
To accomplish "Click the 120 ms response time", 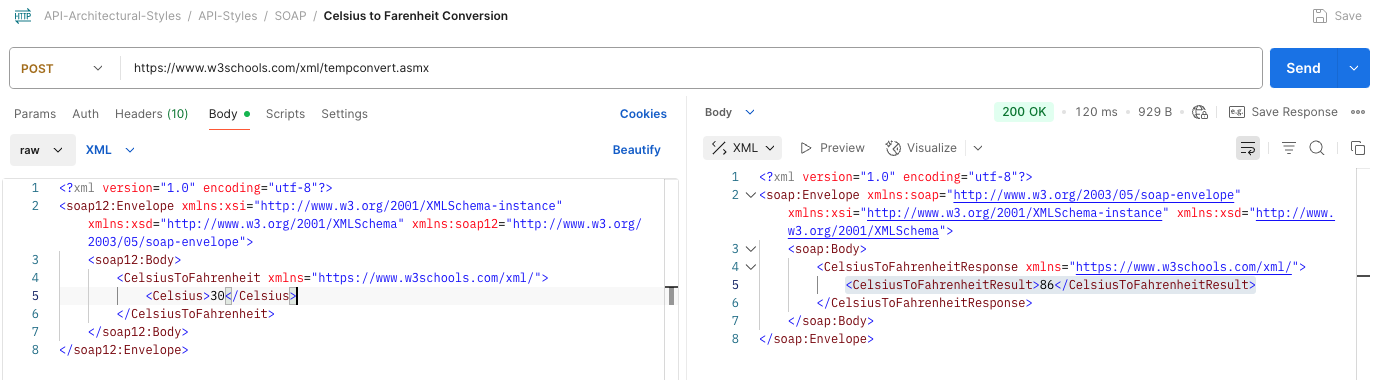I will (x=1096, y=112).
